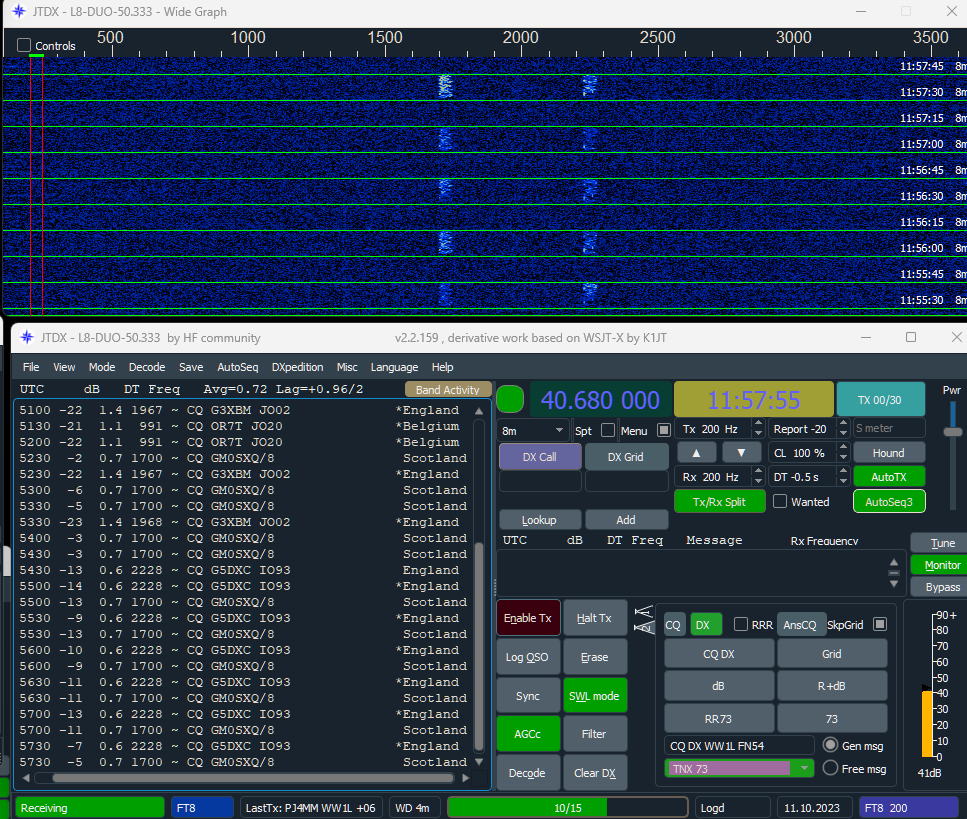Select the Free msg radio button
Viewport: 967px width, 819px height.
[831, 768]
